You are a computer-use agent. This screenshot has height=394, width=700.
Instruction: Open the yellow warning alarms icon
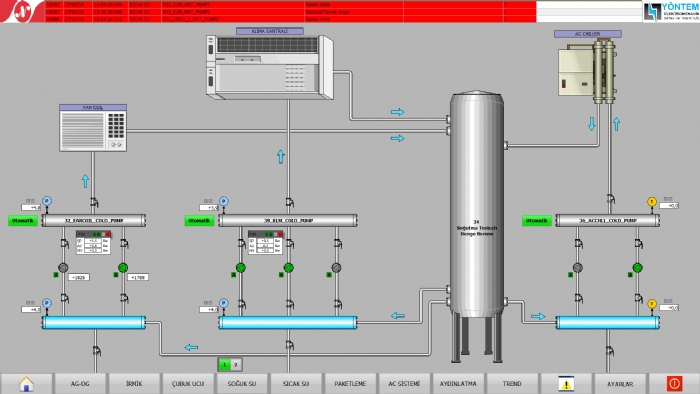click(566, 384)
